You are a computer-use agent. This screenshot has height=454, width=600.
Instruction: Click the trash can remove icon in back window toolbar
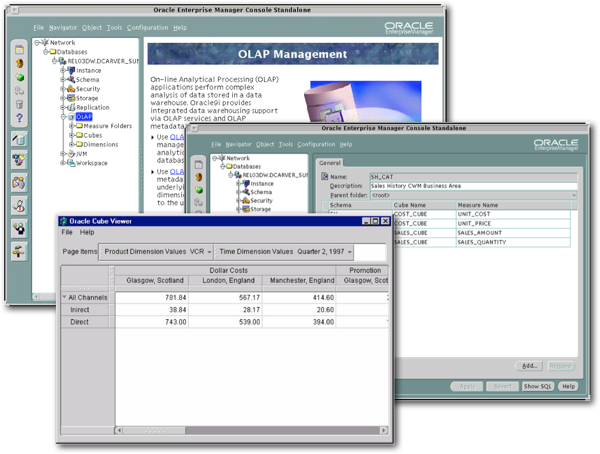(x=20, y=104)
